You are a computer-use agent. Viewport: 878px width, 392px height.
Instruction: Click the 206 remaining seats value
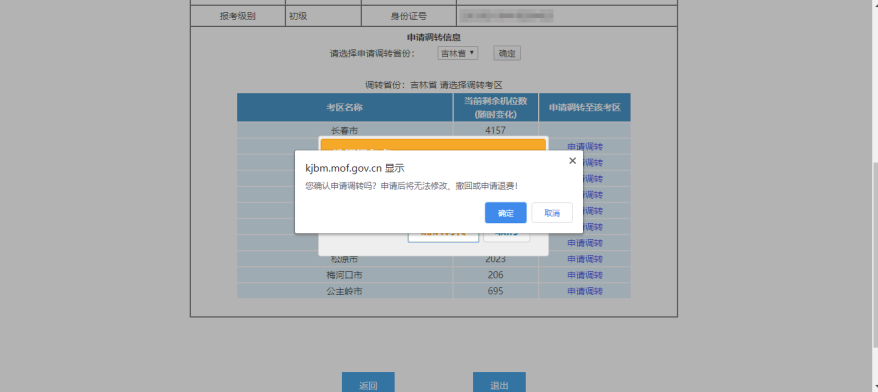[496, 275]
